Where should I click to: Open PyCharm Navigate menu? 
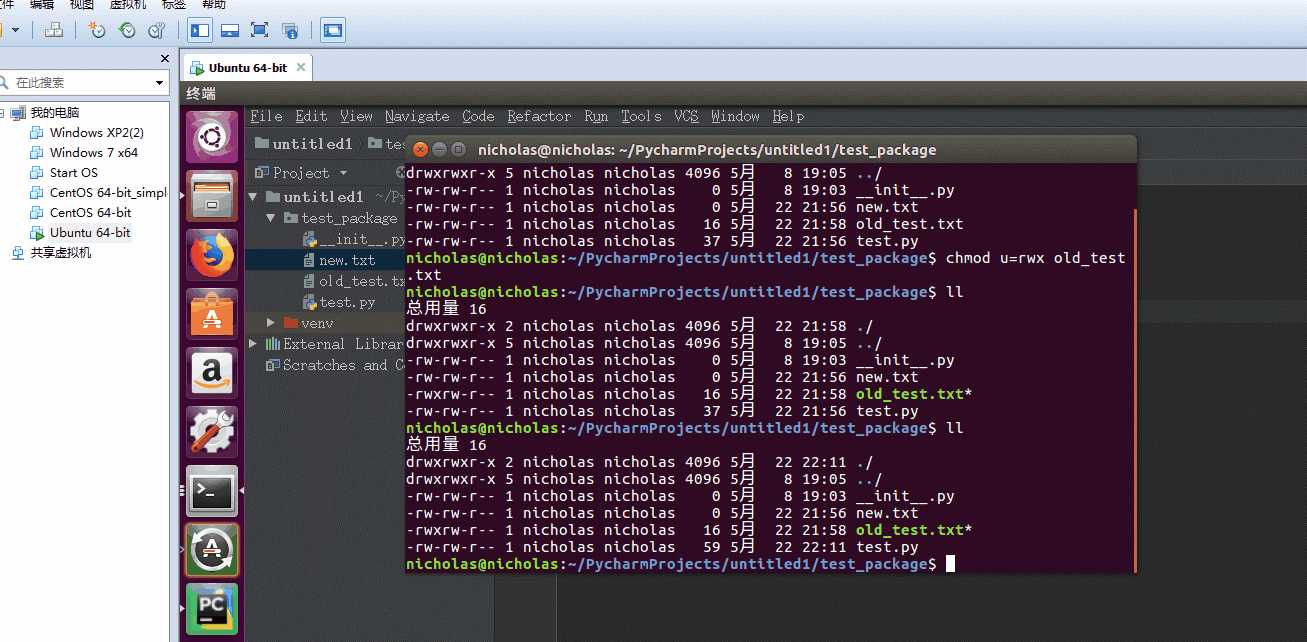[x=417, y=116]
